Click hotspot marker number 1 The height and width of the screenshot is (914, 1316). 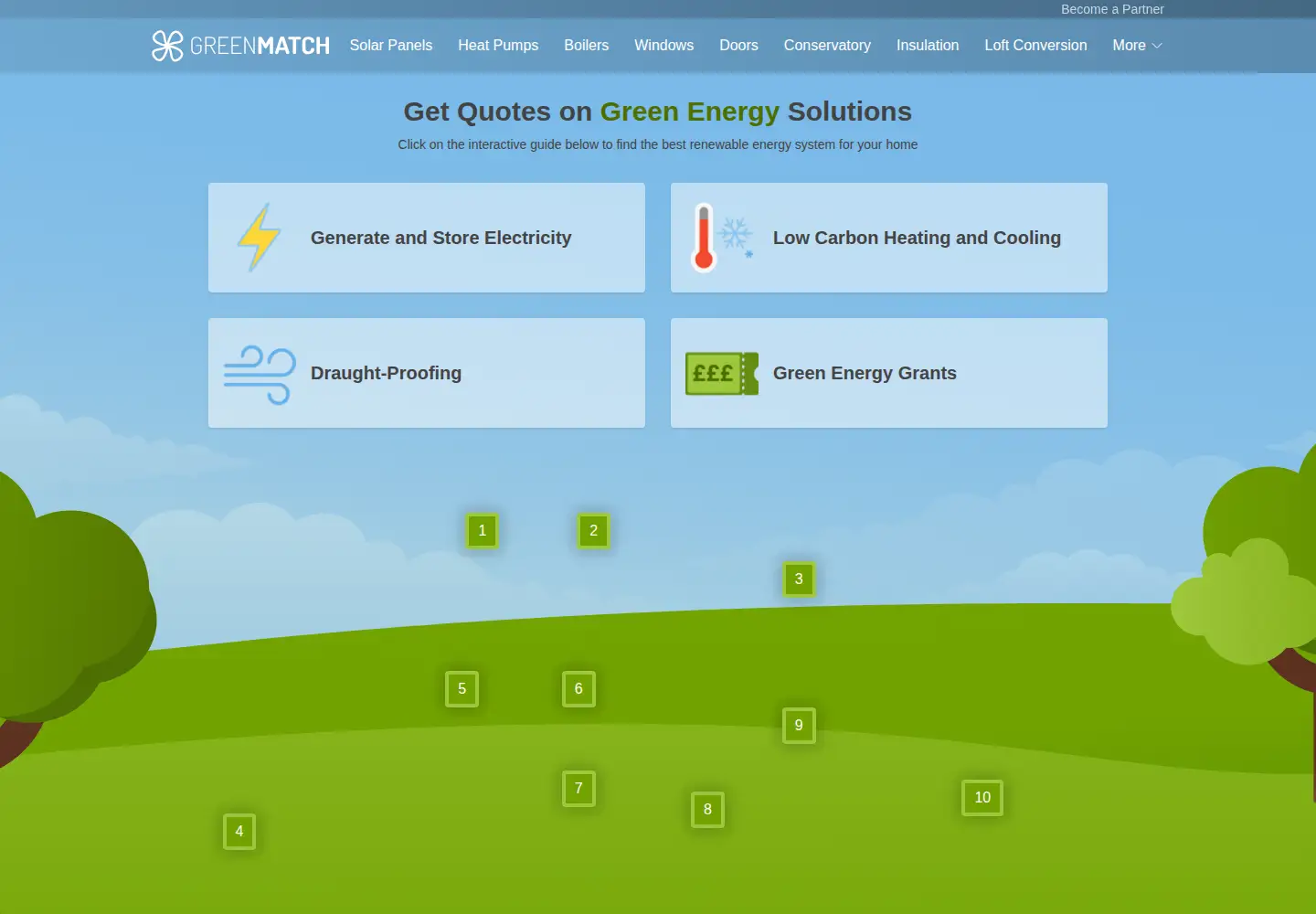coord(483,531)
